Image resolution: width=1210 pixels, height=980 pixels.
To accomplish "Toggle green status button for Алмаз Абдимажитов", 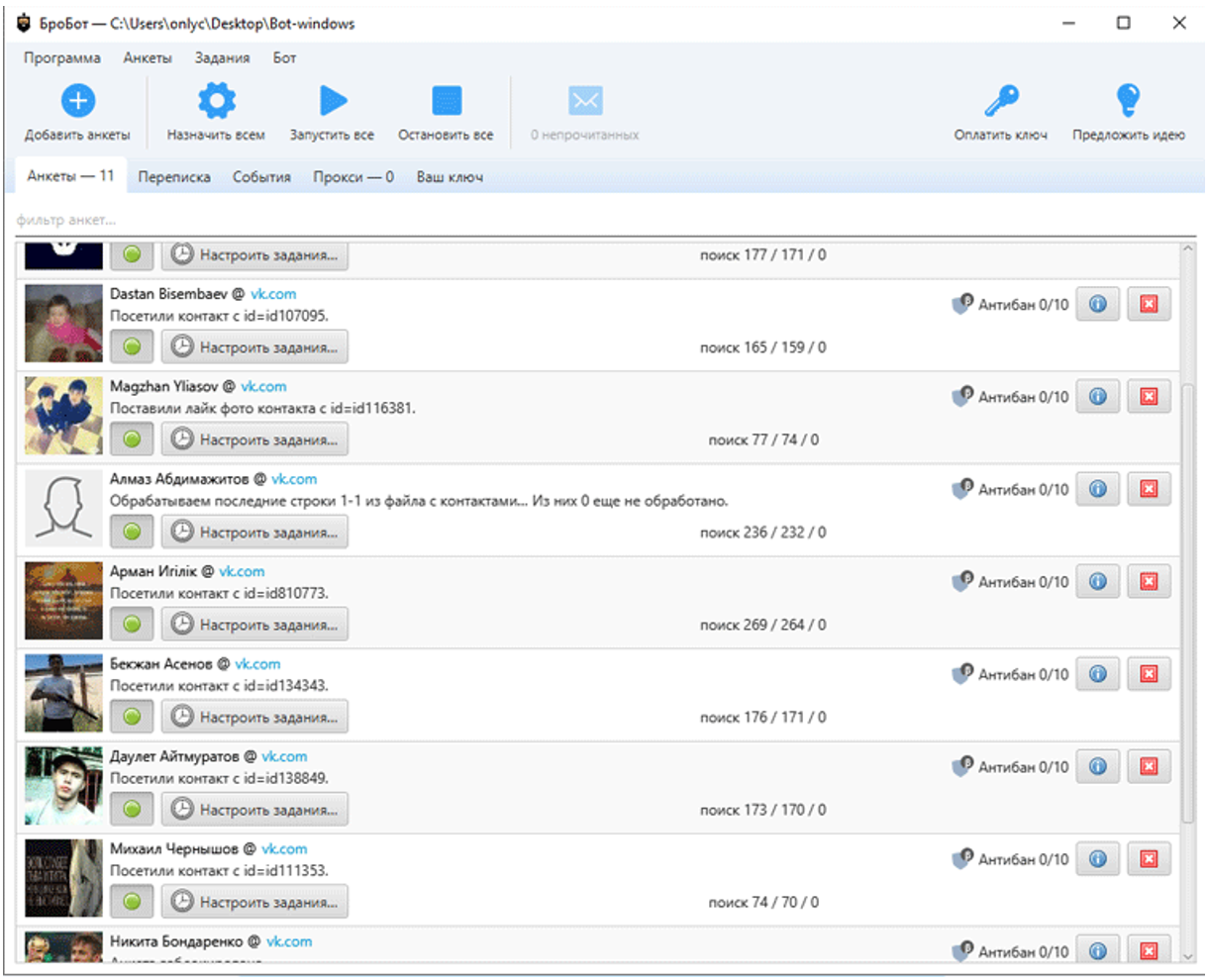I will click(x=132, y=533).
